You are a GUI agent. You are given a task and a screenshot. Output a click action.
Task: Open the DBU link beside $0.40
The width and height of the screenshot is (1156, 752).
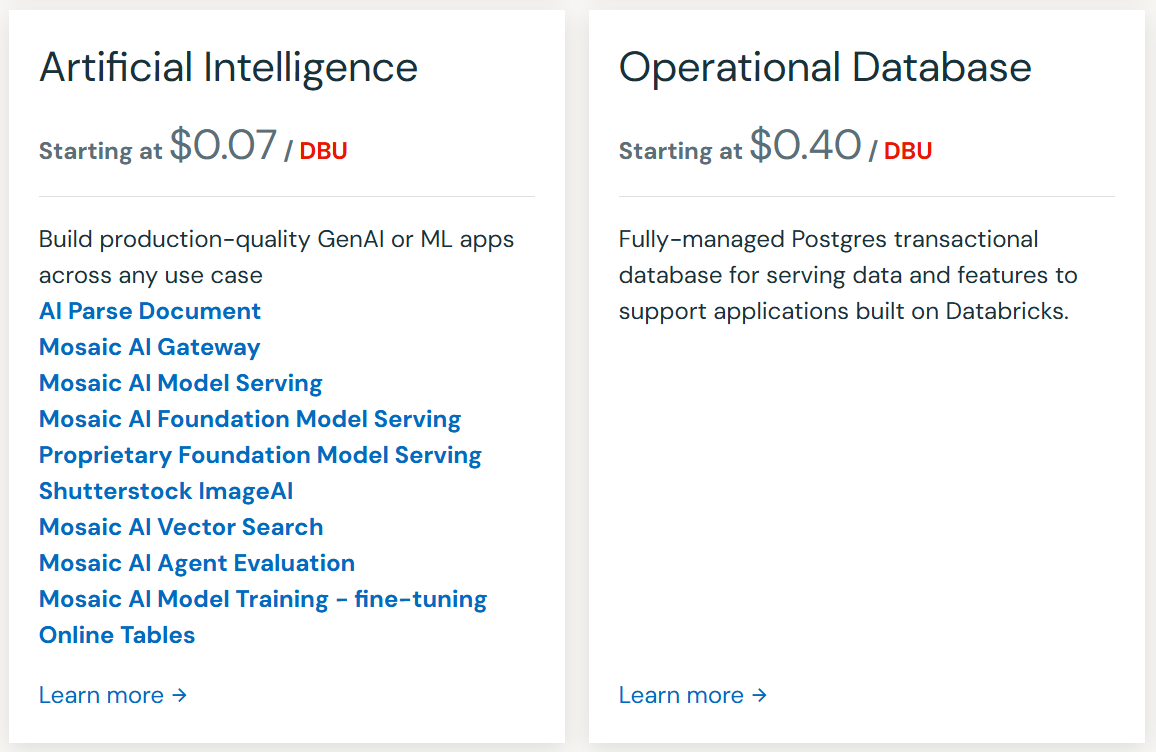tap(908, 150)
